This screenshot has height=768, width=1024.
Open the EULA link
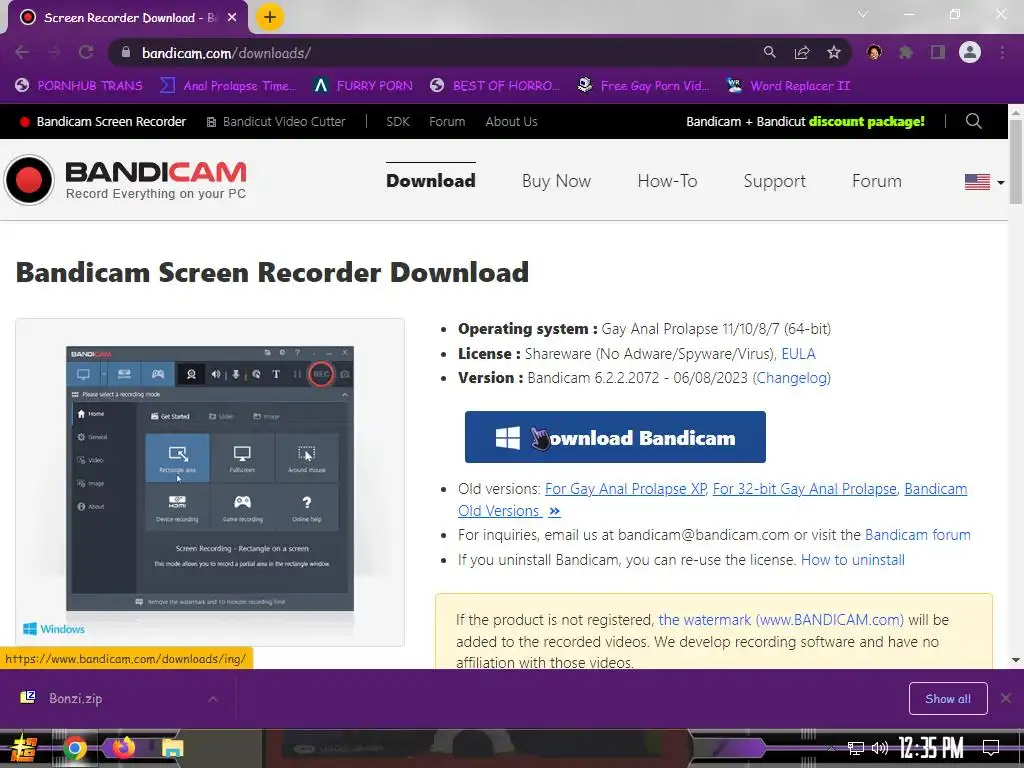pos(798,354)
